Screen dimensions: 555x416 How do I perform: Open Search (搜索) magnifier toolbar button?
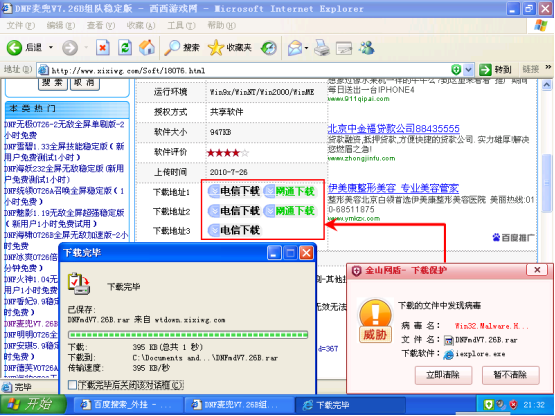pos(182,47)
